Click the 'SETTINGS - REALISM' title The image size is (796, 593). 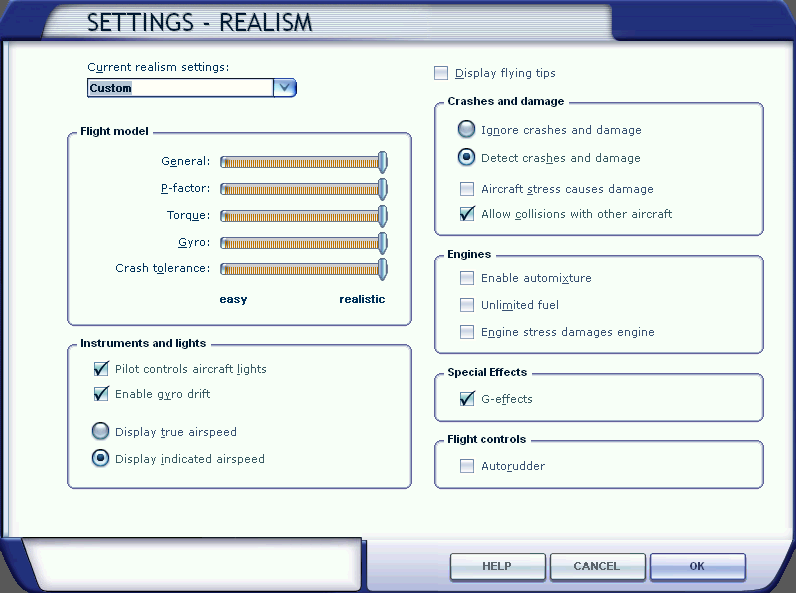point(199,23)
